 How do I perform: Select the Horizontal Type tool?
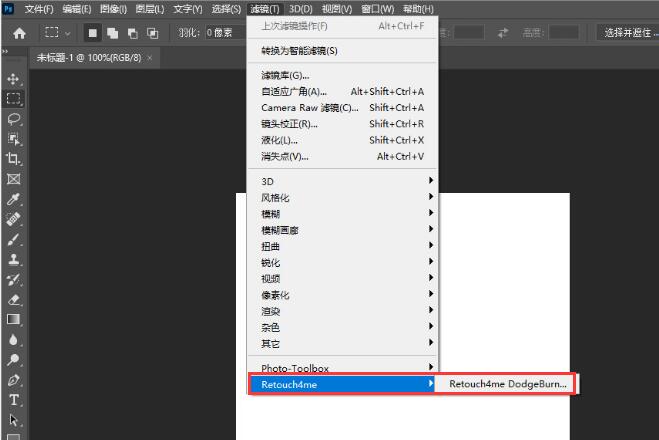(13, 400)
